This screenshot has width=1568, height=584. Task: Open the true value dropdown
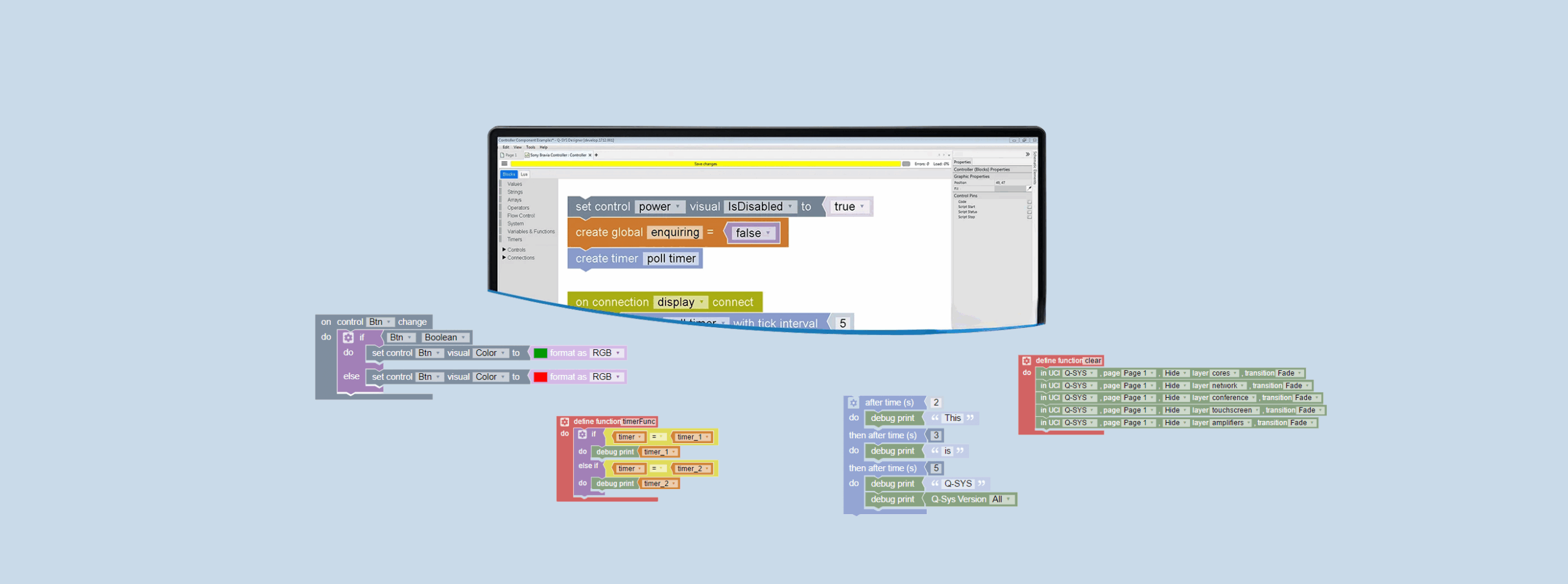coord(849,207)
